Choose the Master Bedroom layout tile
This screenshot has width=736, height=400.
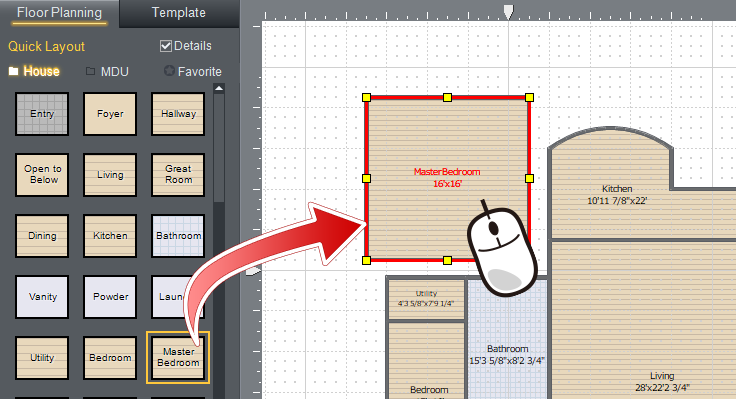(x=178, y=358)
